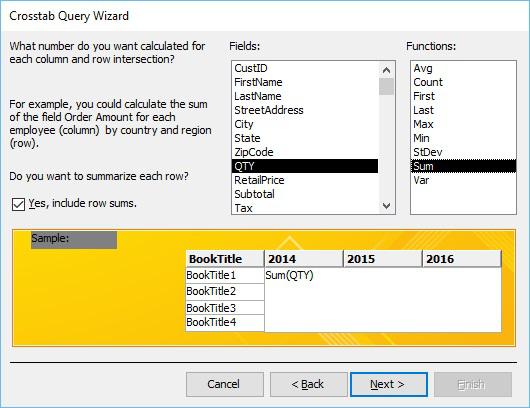Click the Fields list scrollbar thumb
The width and height of the screenshot is (530, 408).
click(x=386, y=87)
